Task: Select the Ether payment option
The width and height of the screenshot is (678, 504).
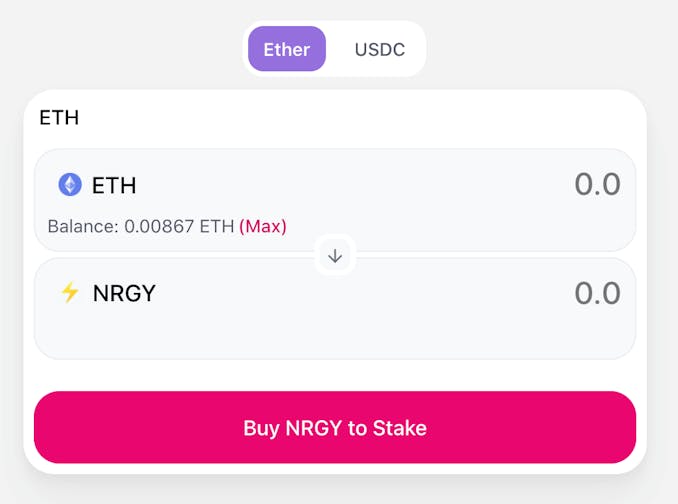Action: coord(287,49)
